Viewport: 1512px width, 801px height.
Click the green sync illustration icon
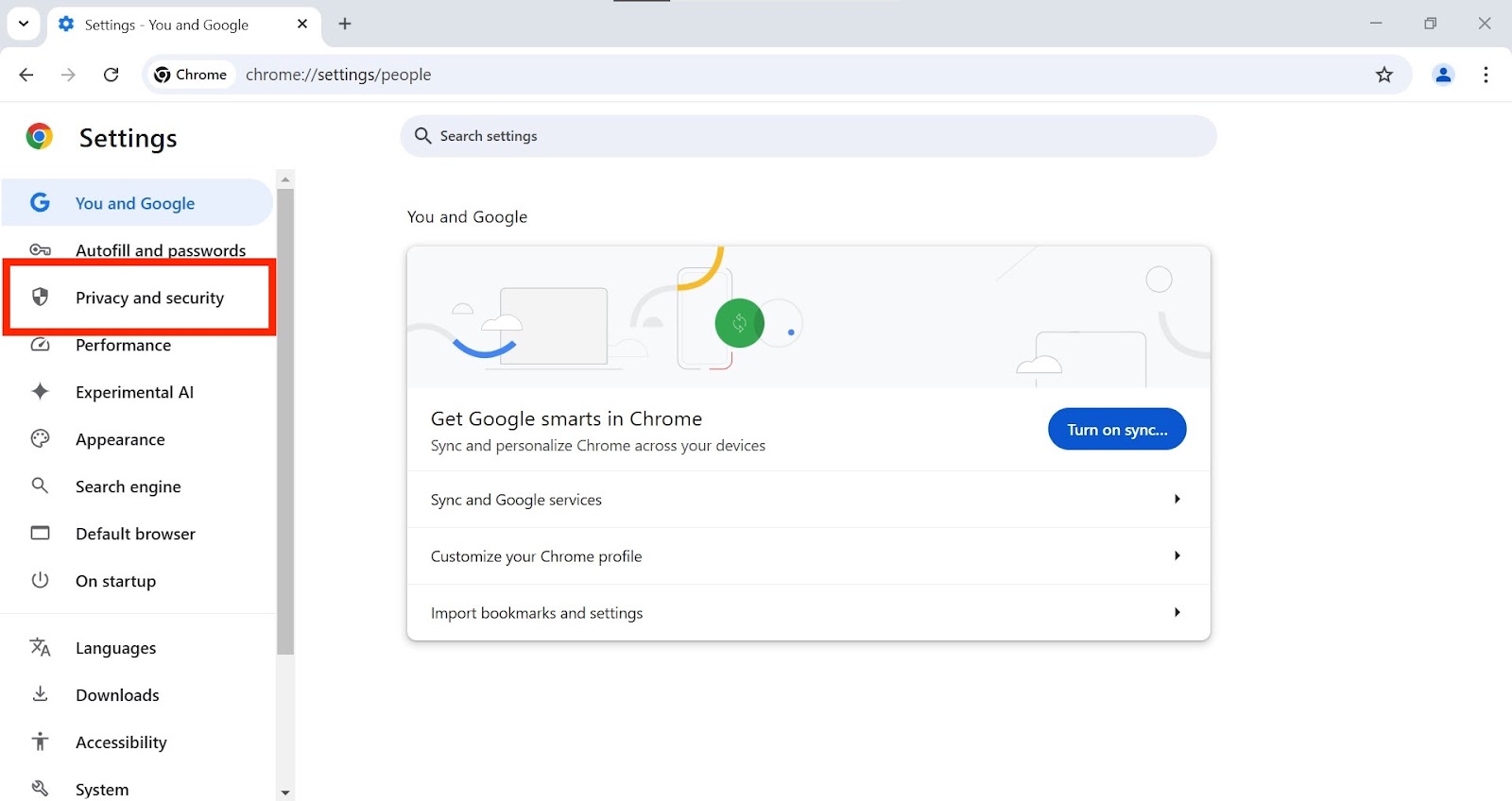(x=739, y=323)
